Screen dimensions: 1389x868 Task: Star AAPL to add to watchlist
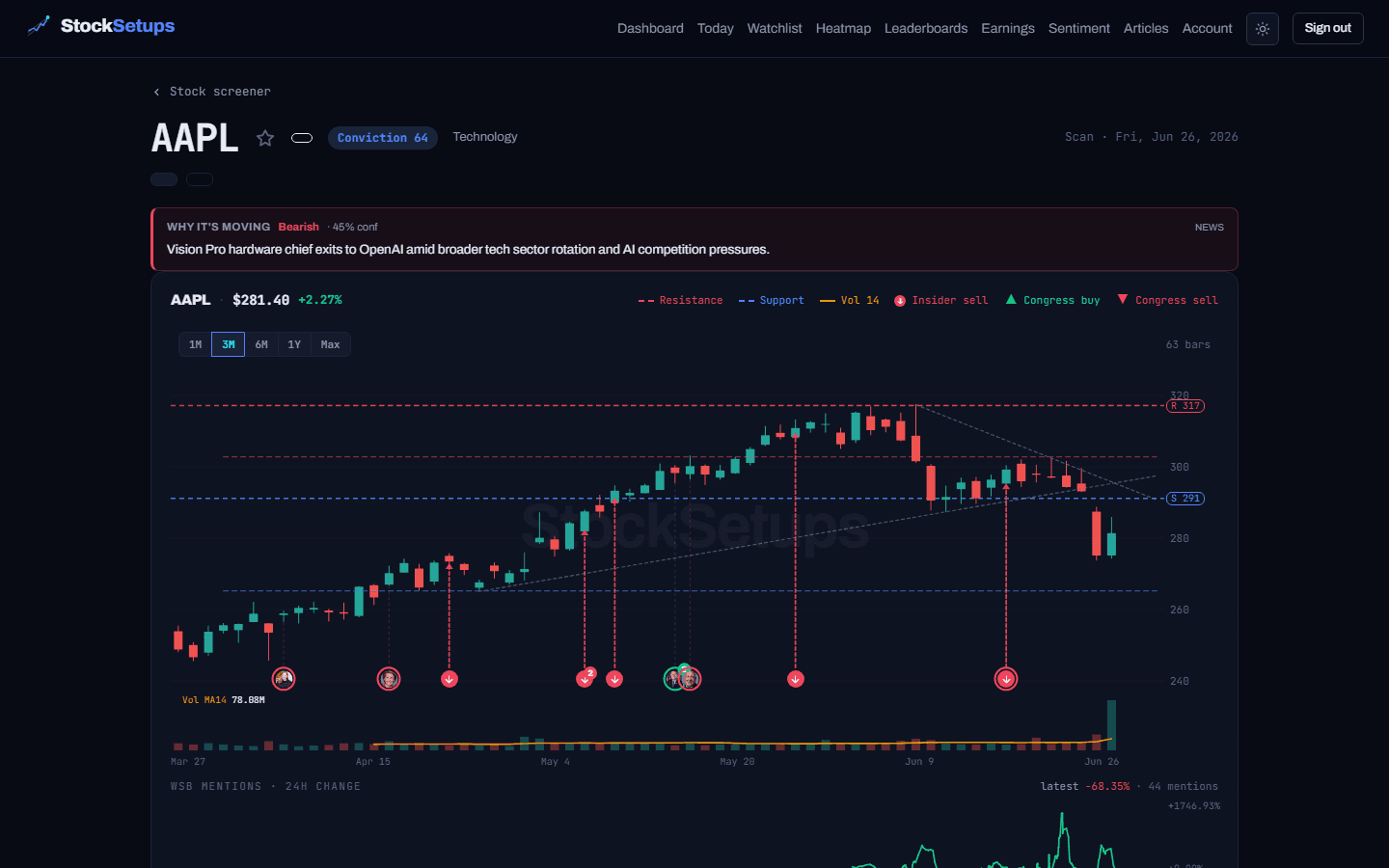coord(265,138)
